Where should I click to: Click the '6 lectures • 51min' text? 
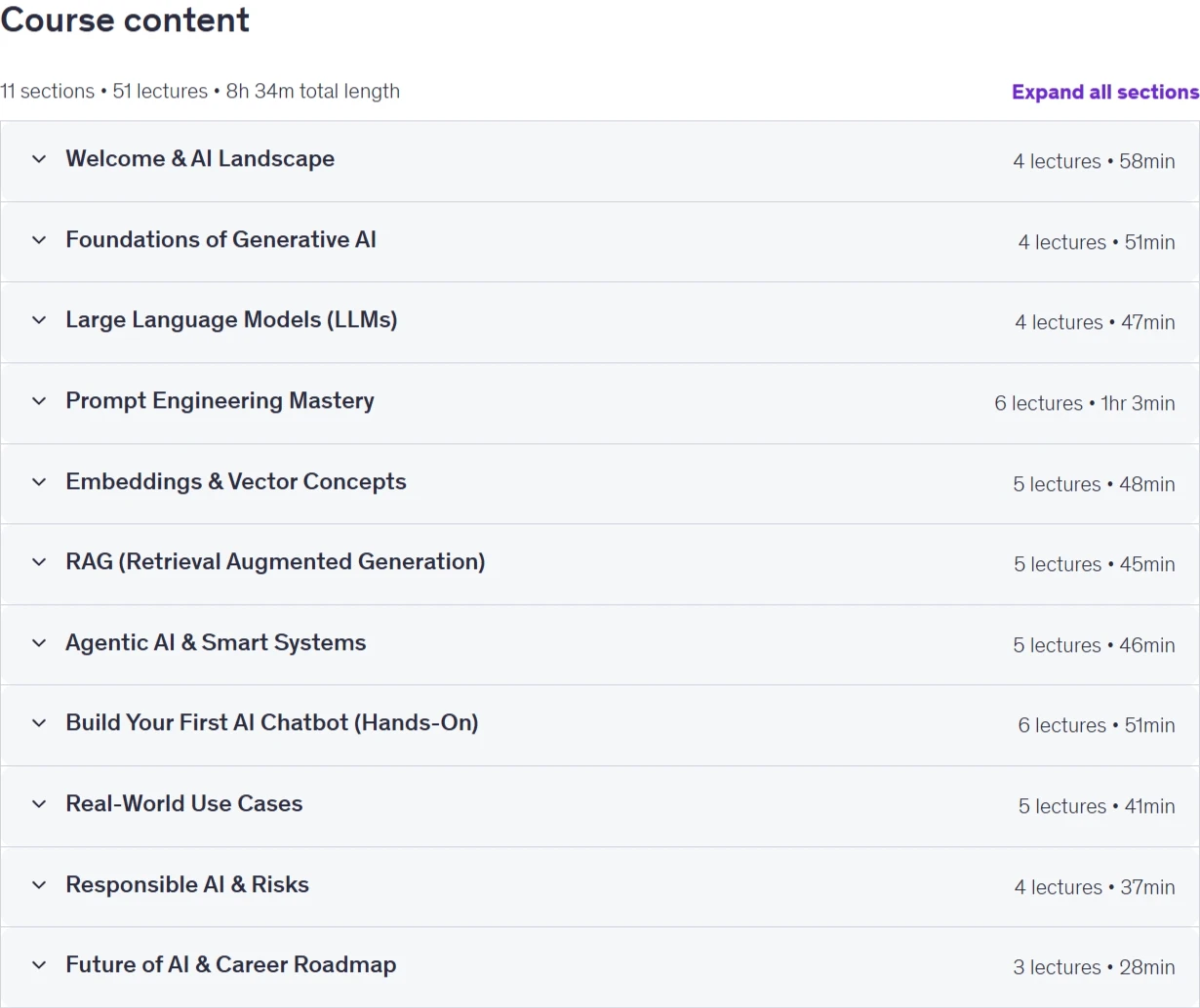(x=1097, y=726)
